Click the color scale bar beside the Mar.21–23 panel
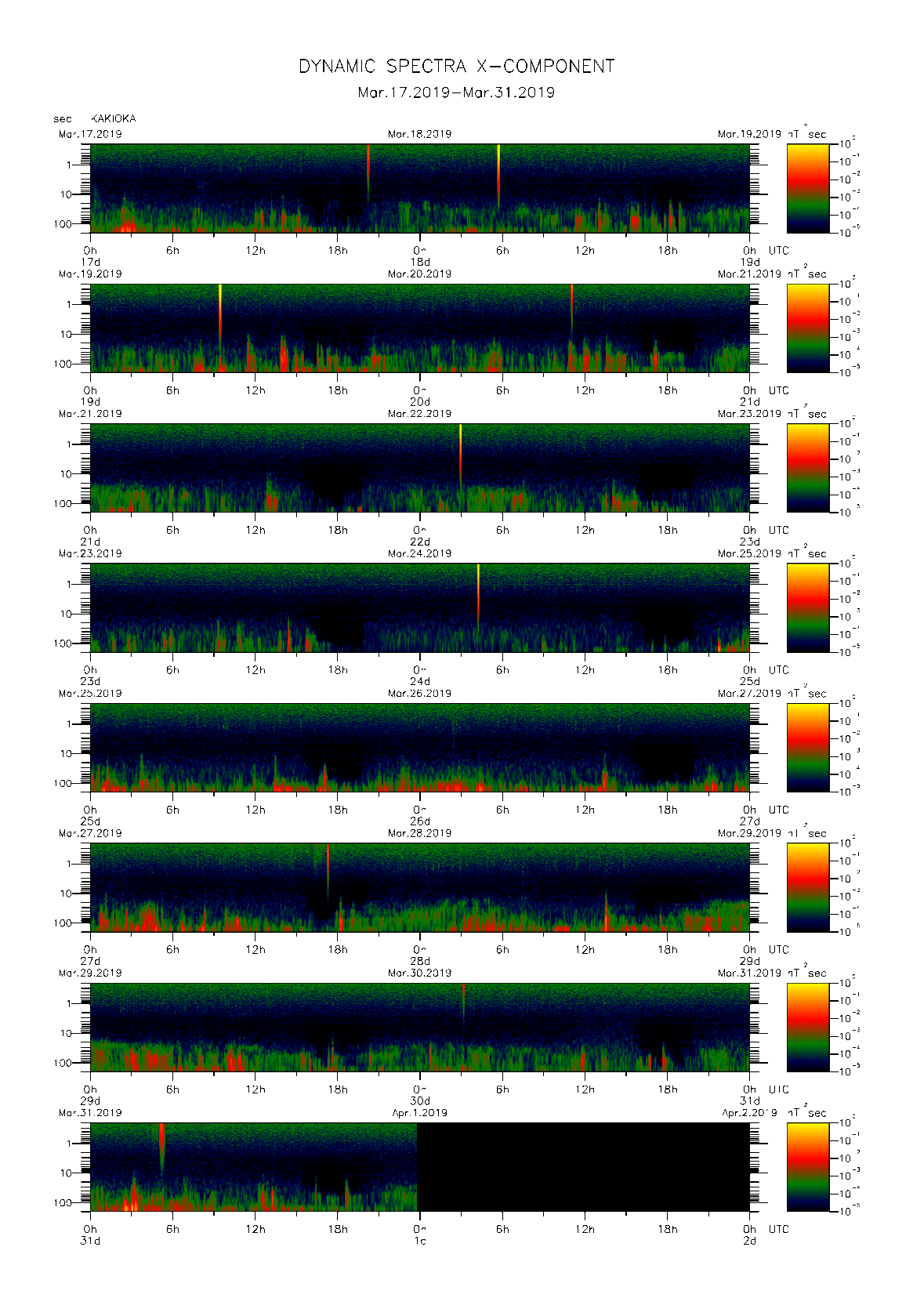The image size is (913, 1316). (808, 468)
